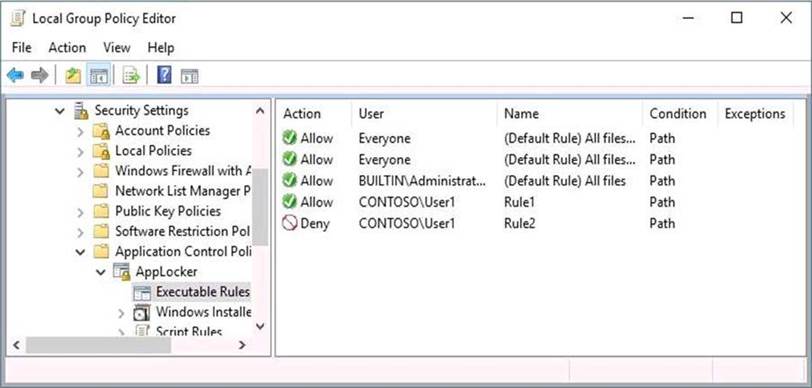
Task: Open the View menu
Action: pos(117,48)
